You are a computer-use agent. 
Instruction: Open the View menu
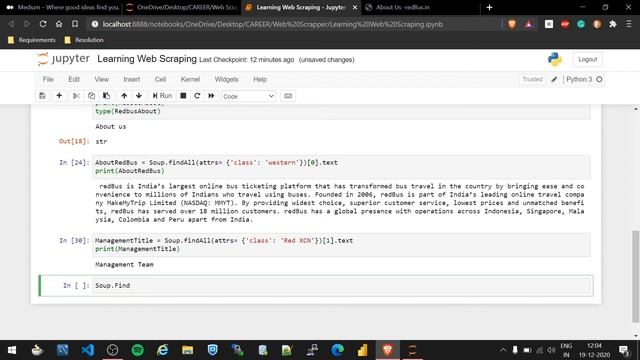click(102, 79)
